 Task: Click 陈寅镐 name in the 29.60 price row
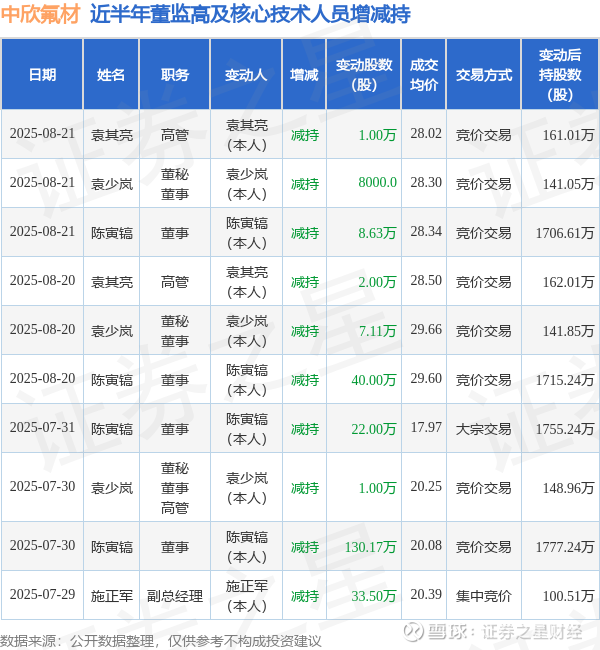coord(112,380)
